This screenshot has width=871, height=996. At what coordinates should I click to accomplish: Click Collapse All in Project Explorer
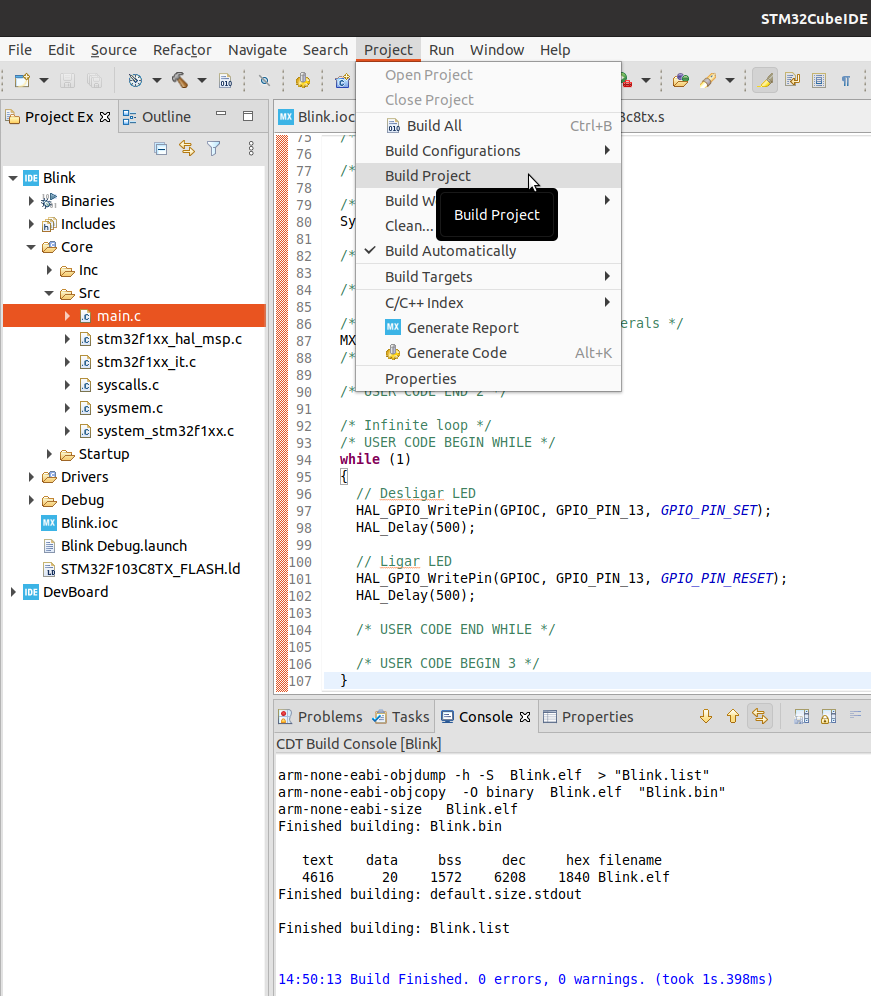point(161,149)
